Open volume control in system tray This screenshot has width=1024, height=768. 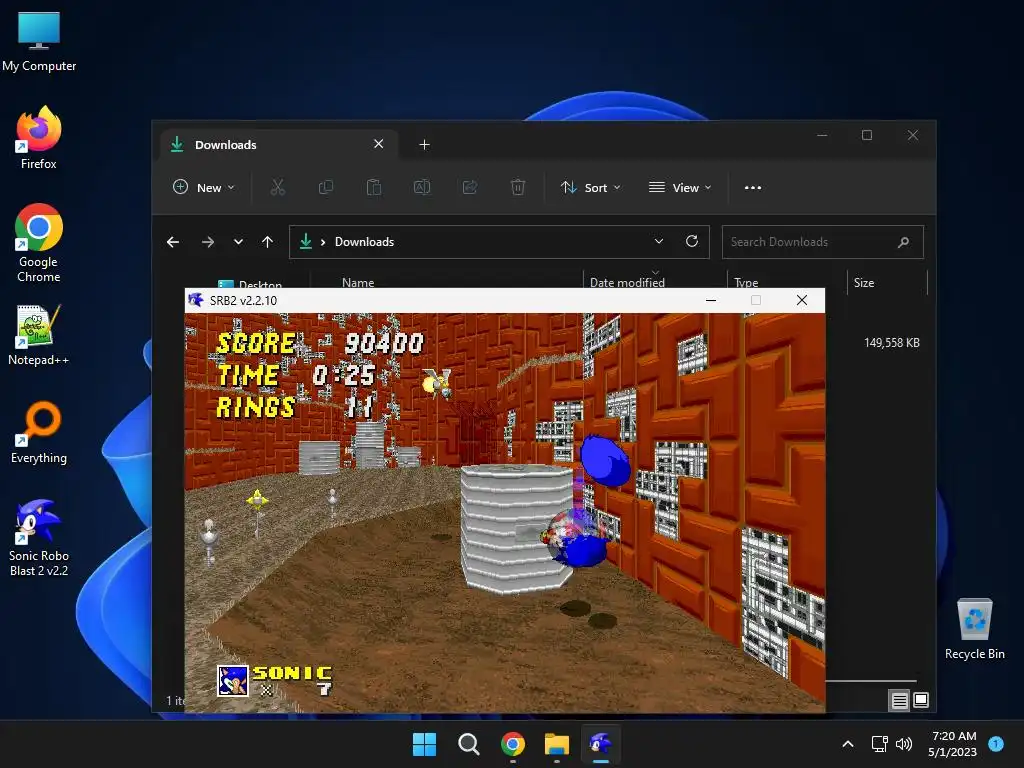tap(904, 744)
